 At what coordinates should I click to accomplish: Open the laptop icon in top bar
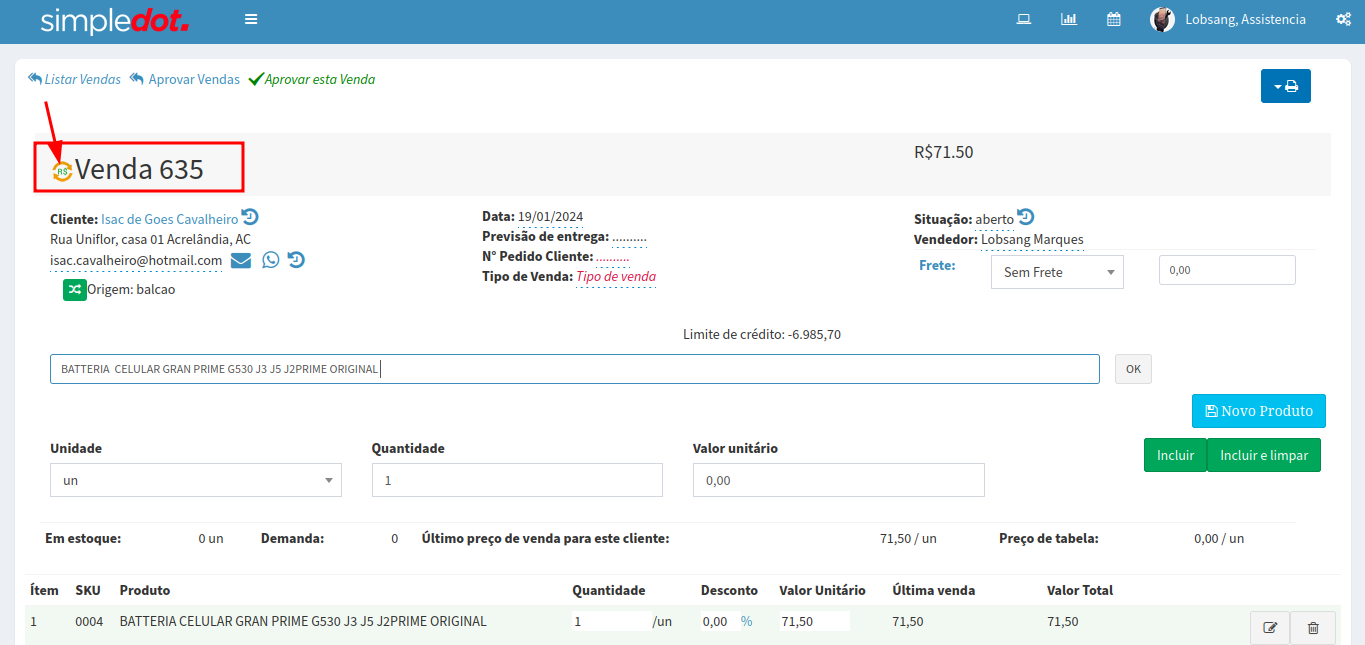1024,19
